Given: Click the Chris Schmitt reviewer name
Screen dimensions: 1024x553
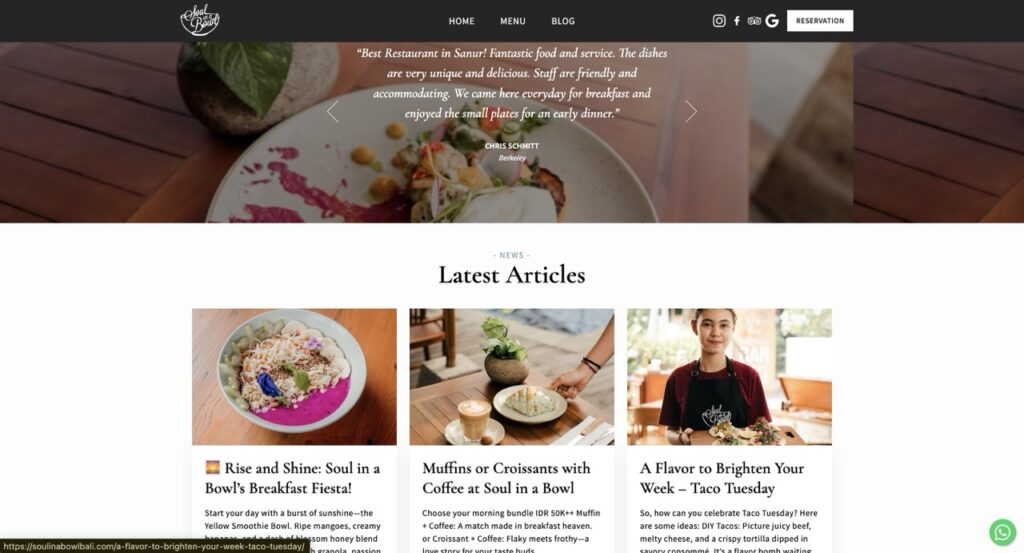Looking at the screenshot, I should (x=511, y=146).
